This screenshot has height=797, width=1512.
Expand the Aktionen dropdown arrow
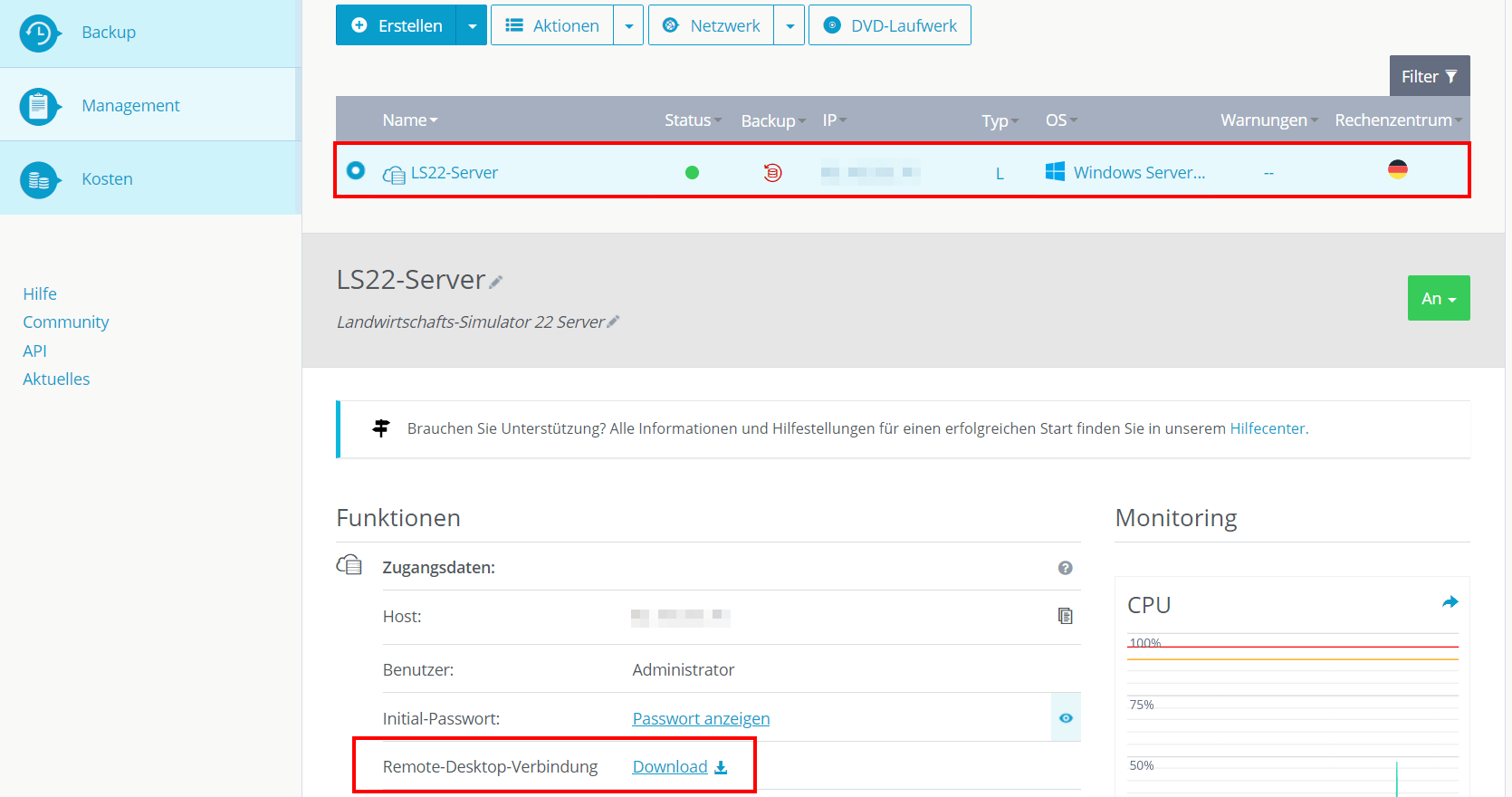coord(628,25)
